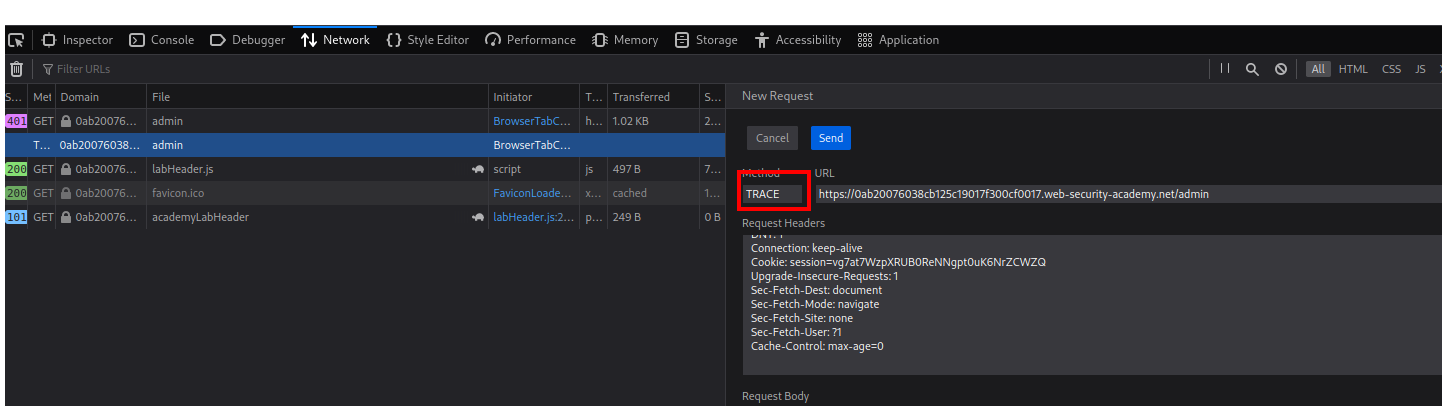Open the Storage panel tab

706,40
